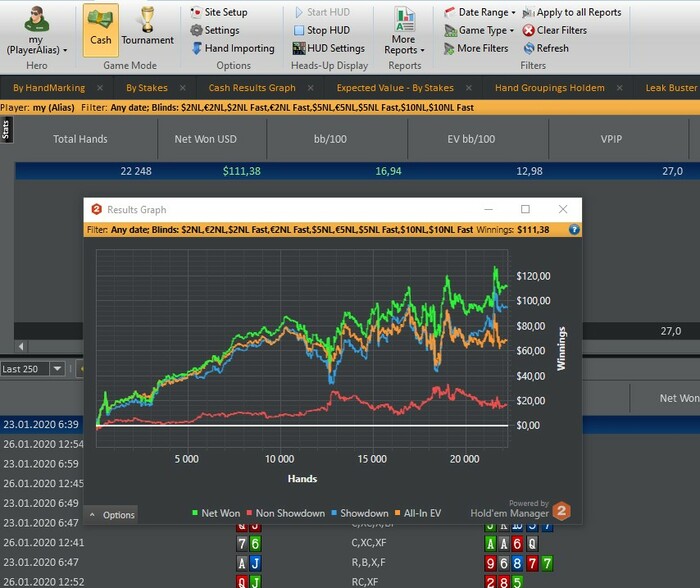Close the Results Graph window

pos(563,209)
